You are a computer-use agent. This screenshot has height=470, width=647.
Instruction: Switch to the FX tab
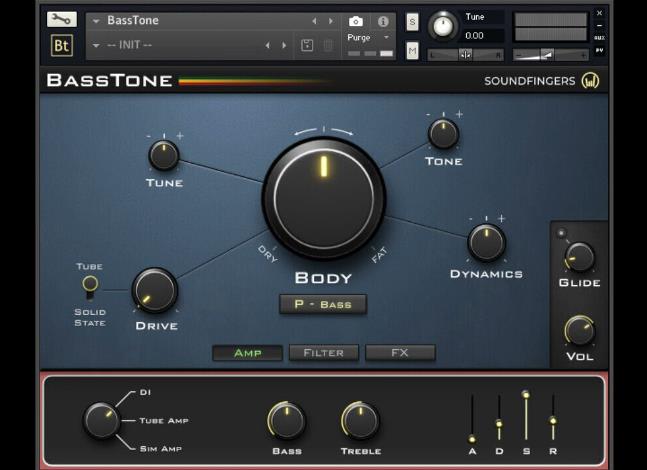pyautogui.click(x=400, y=353)
